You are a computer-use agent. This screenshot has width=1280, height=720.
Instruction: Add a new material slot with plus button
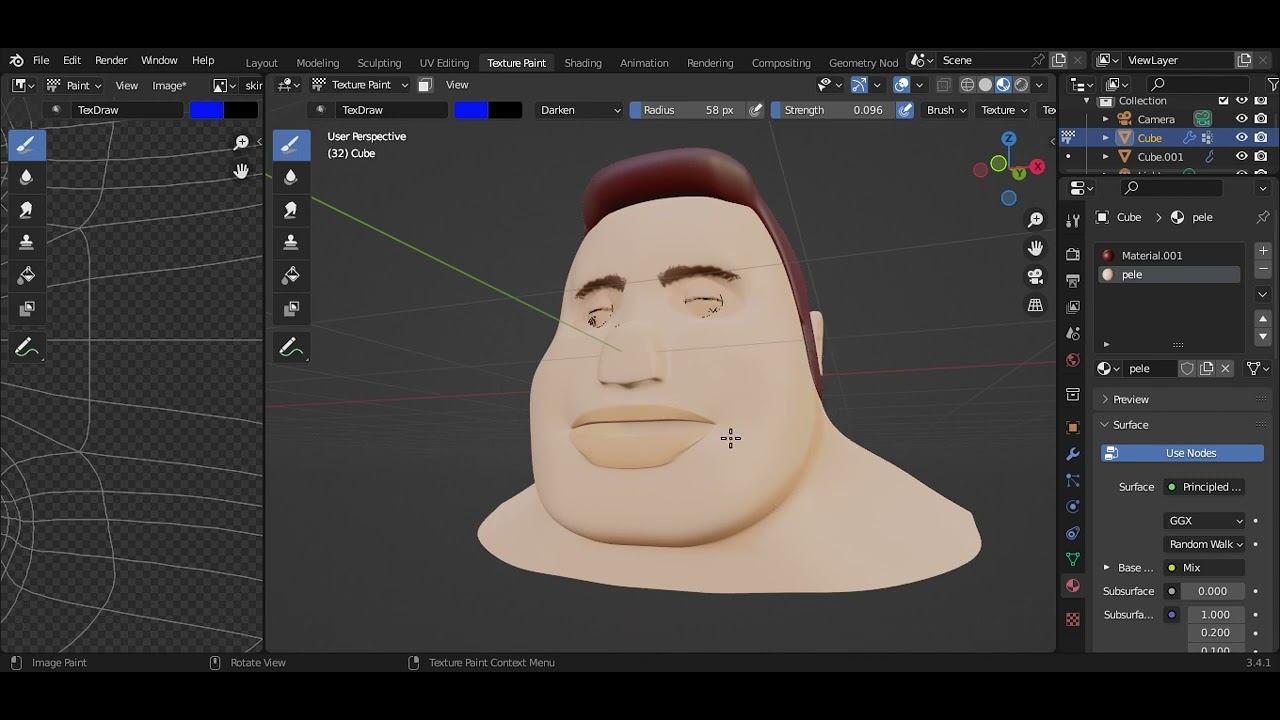point(1263,251)
